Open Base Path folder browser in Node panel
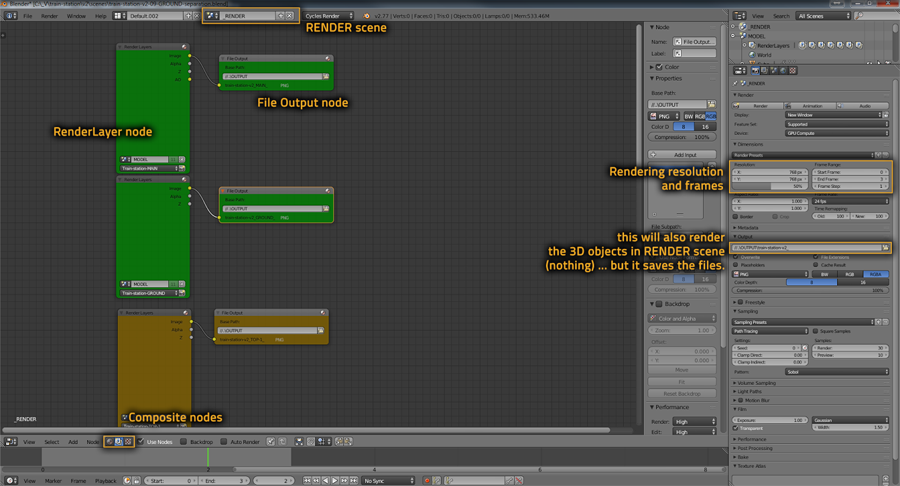The width and height of the screenshot is (900, 486). click(x=712, y=104)
